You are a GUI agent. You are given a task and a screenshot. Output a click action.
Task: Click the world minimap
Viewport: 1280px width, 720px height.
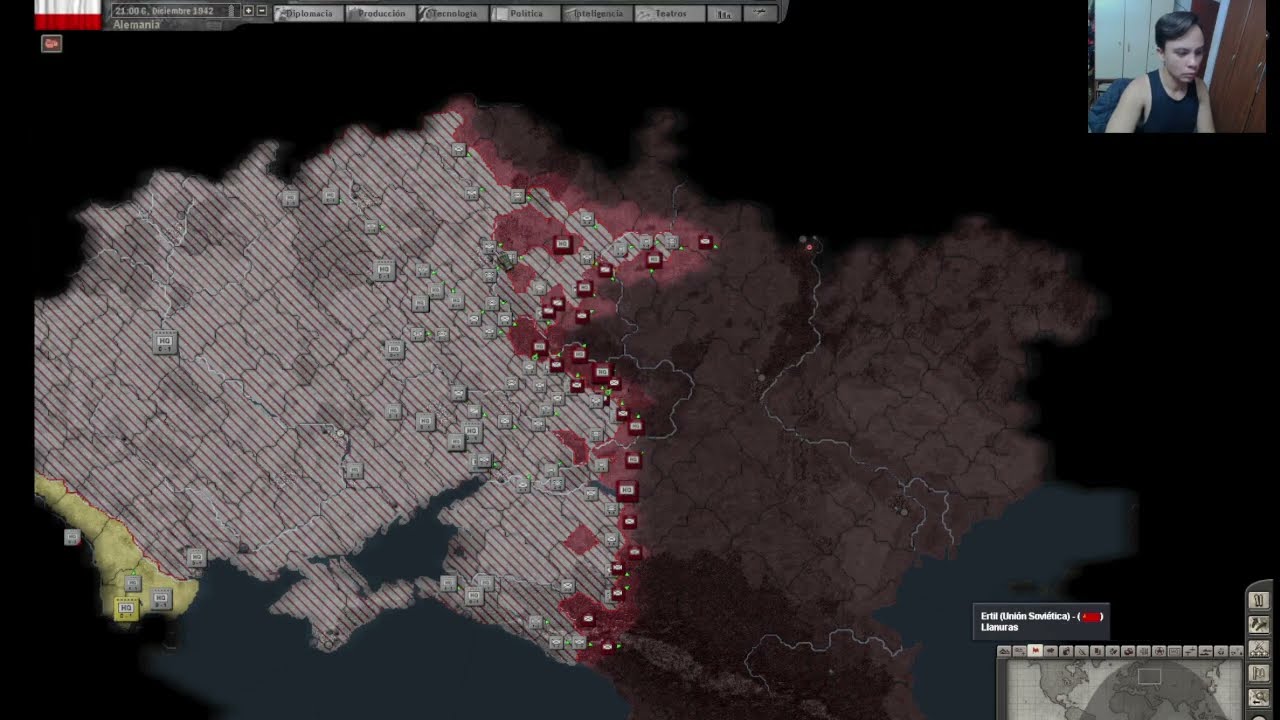1124,690
